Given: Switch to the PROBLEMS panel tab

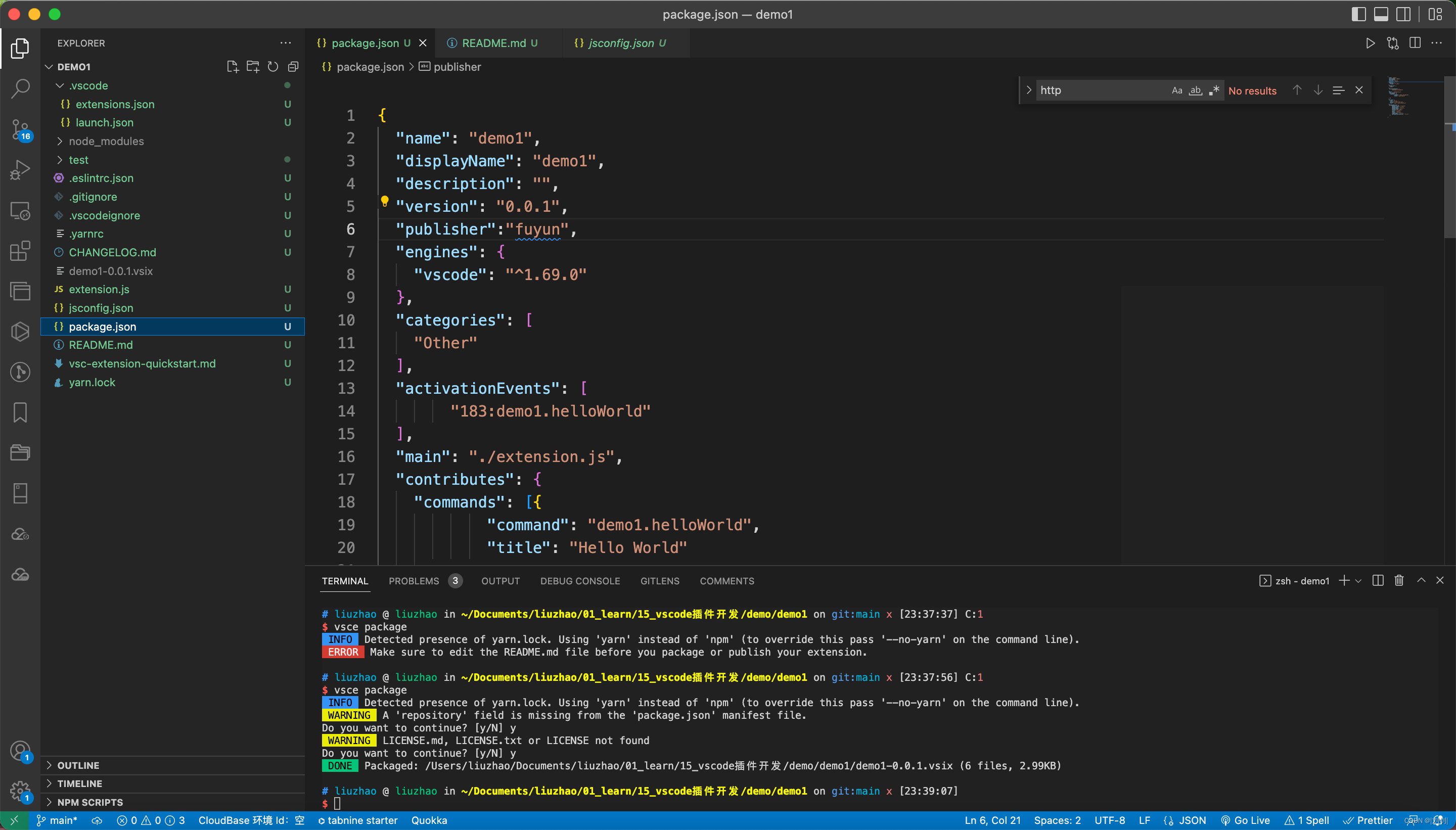Looking at the screenshot, I should (x=414, y=581).
